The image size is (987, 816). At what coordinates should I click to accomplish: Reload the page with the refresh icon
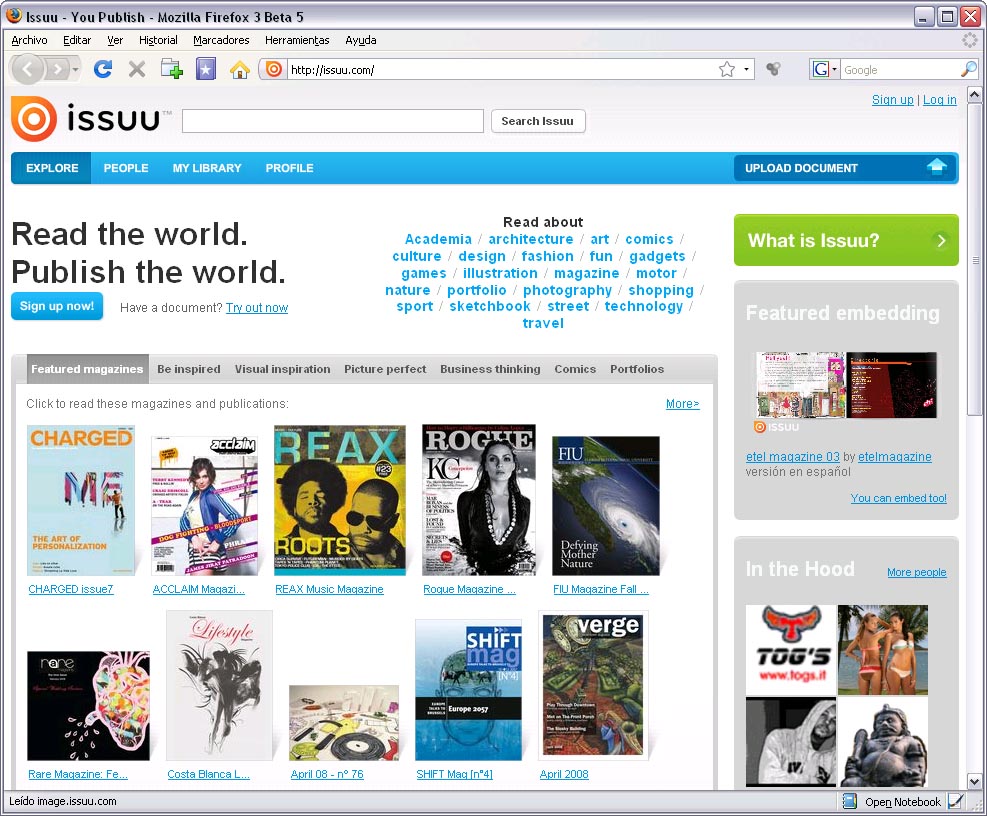[103, 69]
